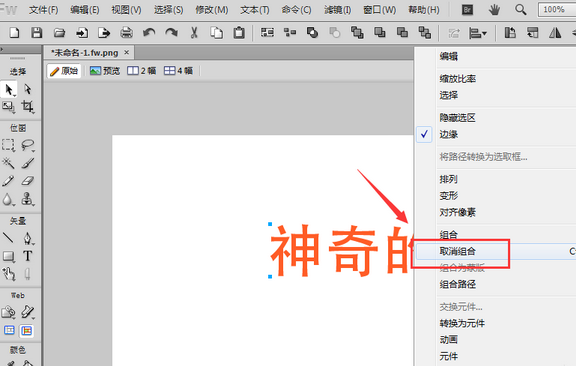576x366 pixels.
Task: Select the Brush tool
Action: tap(28, 163)
